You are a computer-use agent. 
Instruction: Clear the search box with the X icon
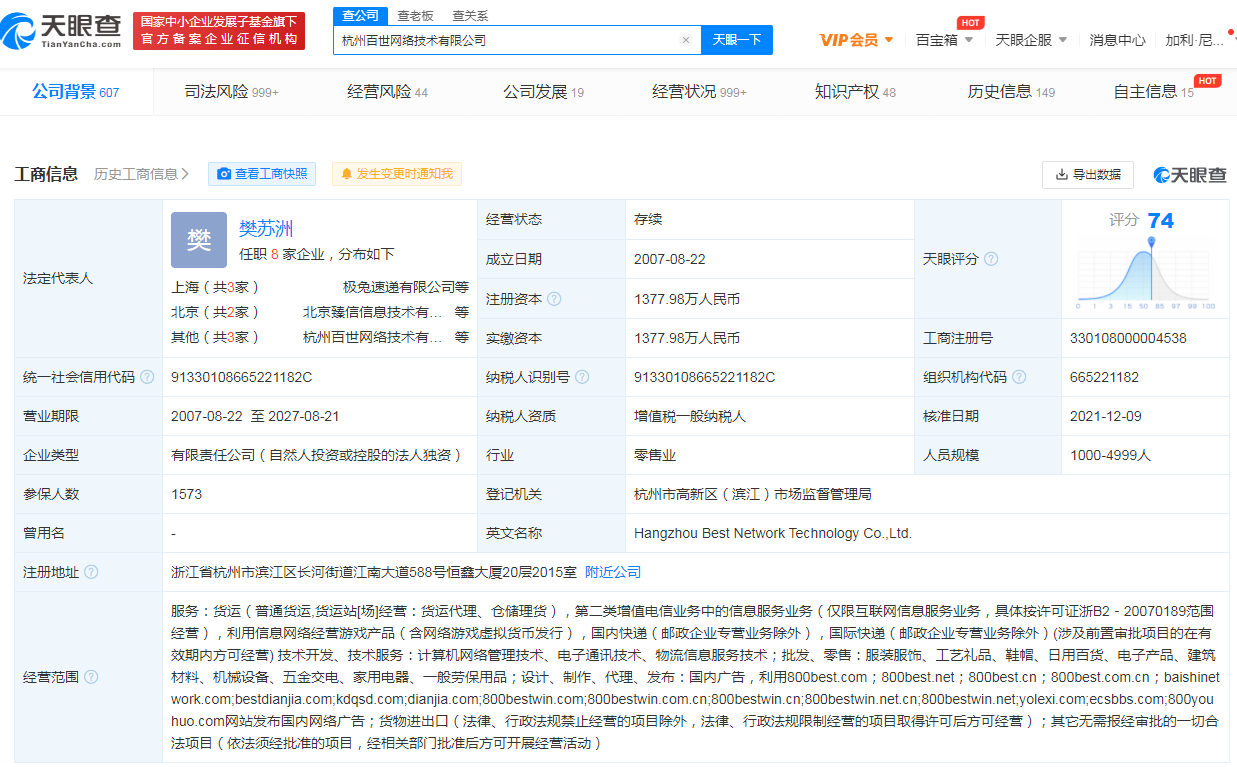click(686, 40)
